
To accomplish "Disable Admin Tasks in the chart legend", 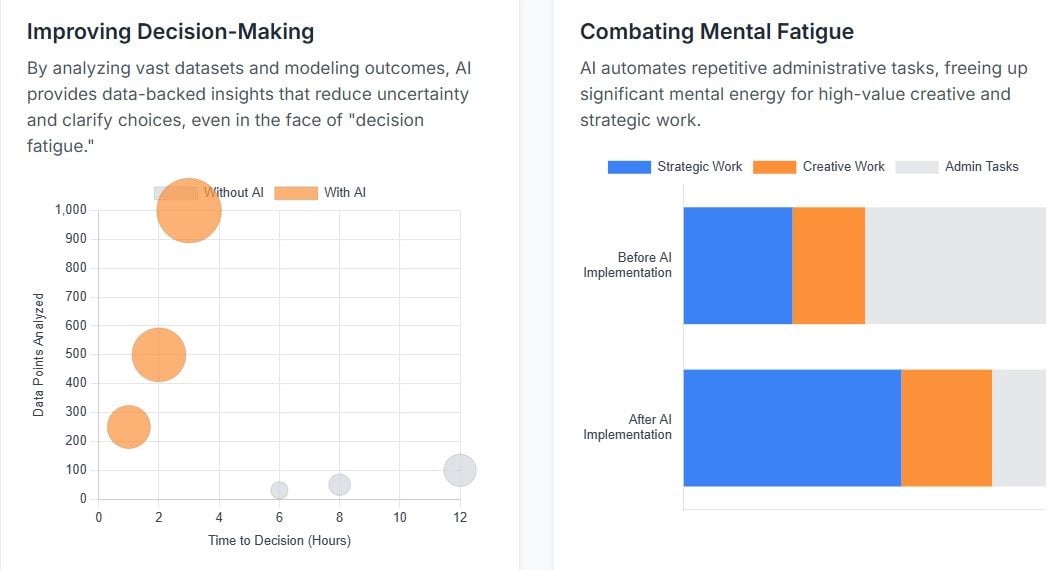I will point(981,167).
